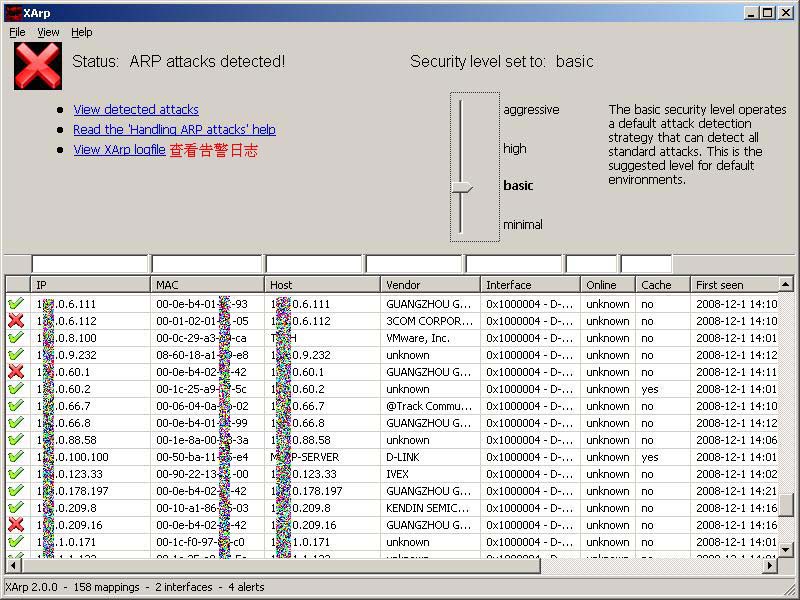Image resolution: width=800 pixels, height=600 pixels.
Task: Click the XArp title bar app icon
Action: click(x=12, y=12)
